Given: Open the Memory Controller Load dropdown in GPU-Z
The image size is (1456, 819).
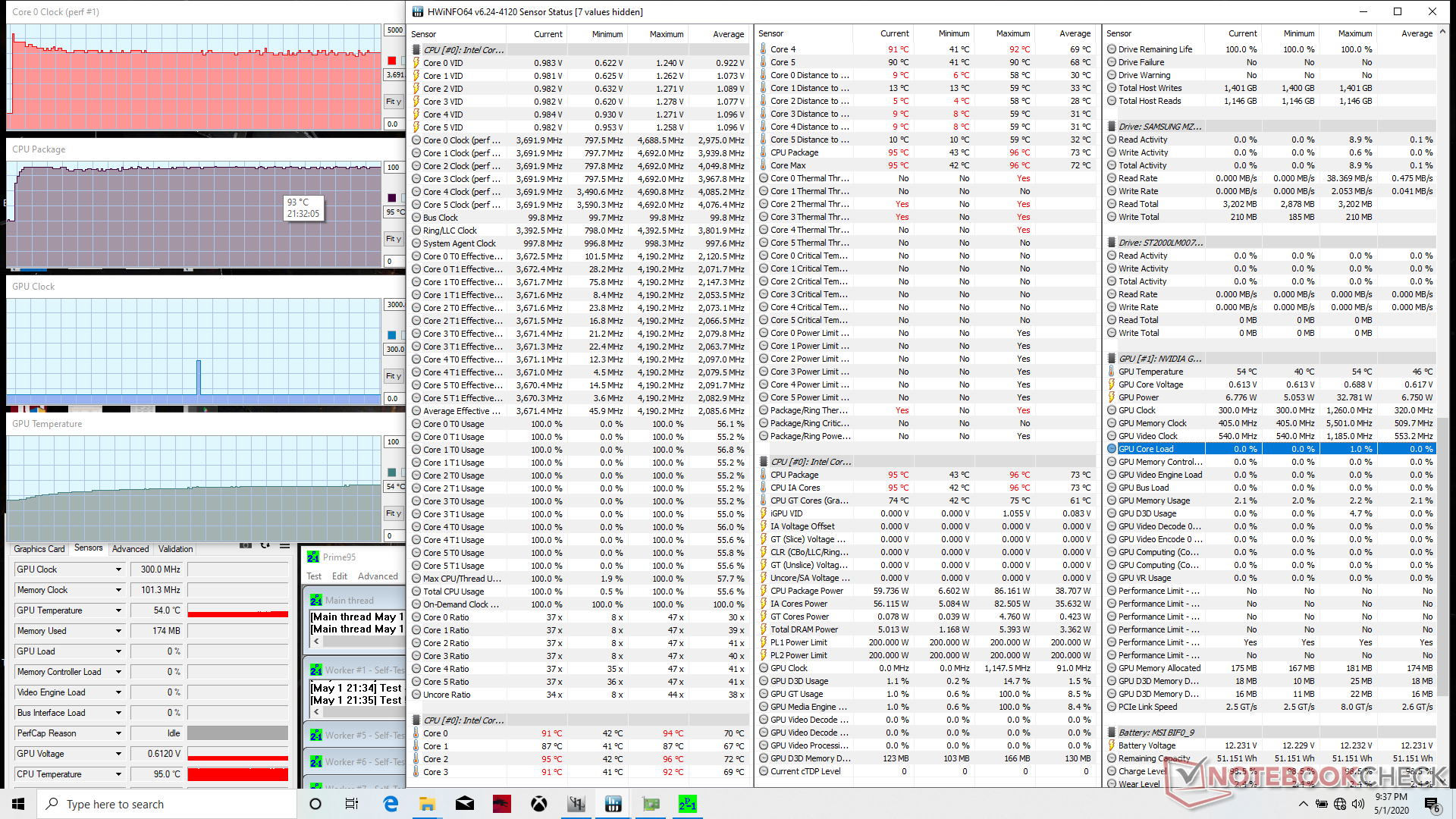Looking at the screenshot, I should (x=118, y=672).
